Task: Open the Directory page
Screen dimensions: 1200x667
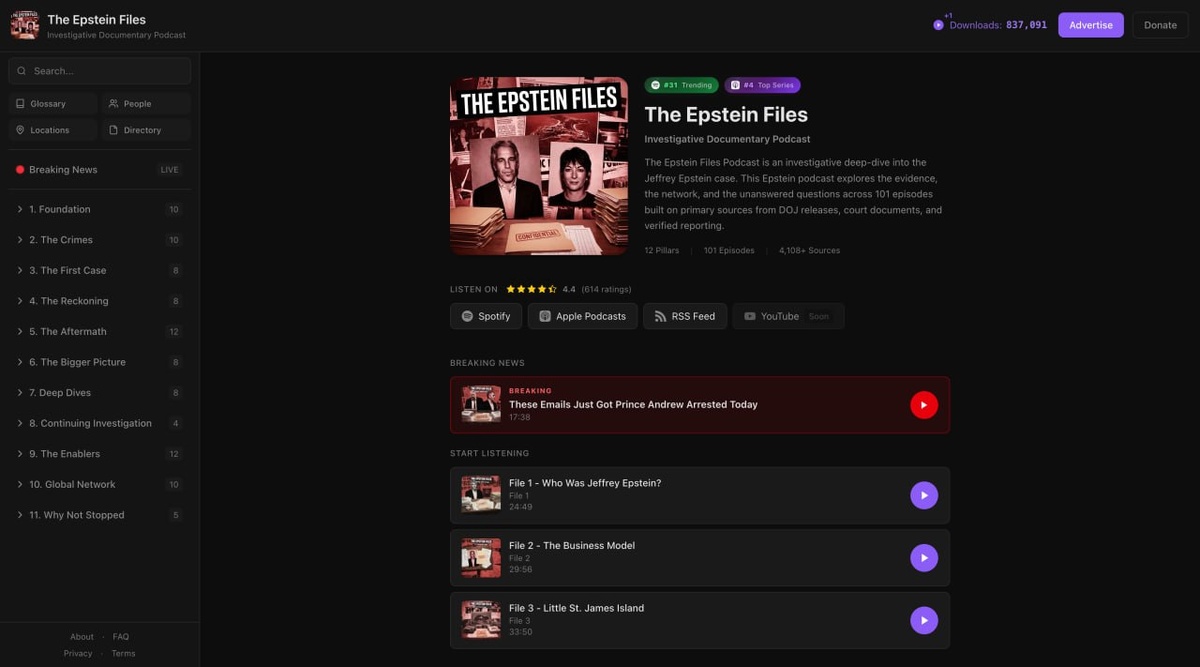Action: coord(146,130)
